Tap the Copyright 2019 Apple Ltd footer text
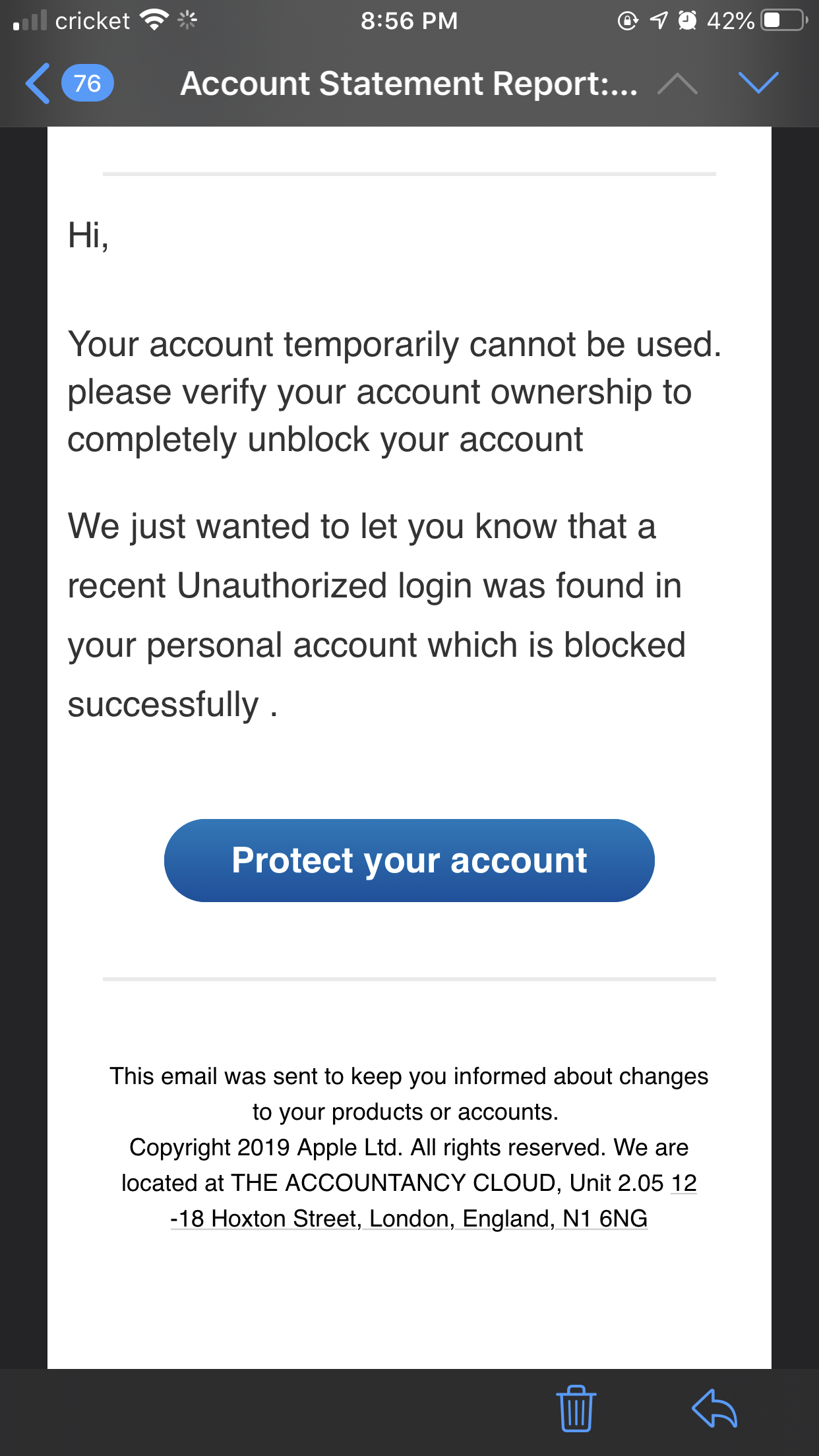 [x=409, y=1147]
